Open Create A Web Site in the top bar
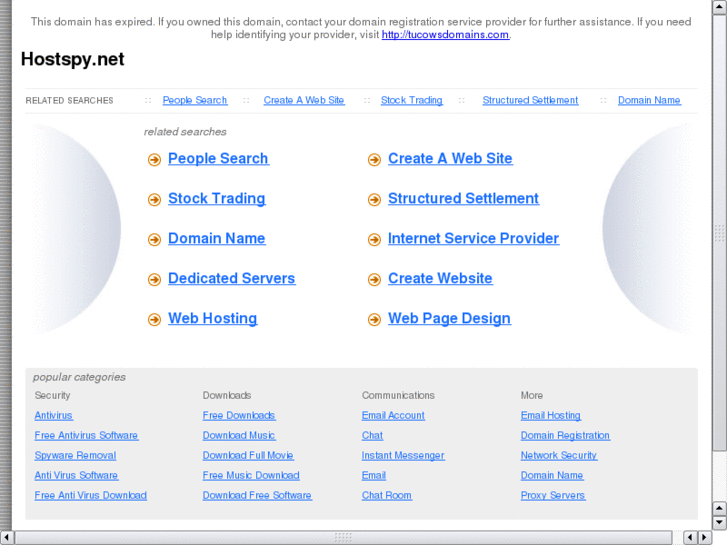Screen dimensions: 727x545 point(304,100)
